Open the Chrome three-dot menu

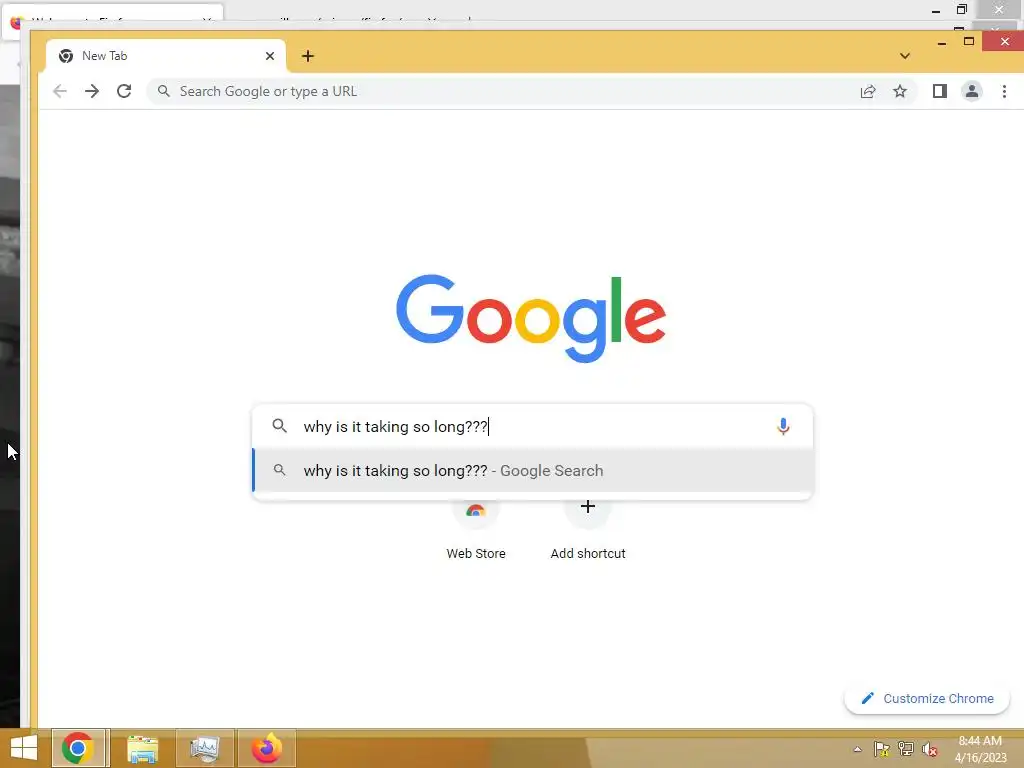coord(1004,91)
